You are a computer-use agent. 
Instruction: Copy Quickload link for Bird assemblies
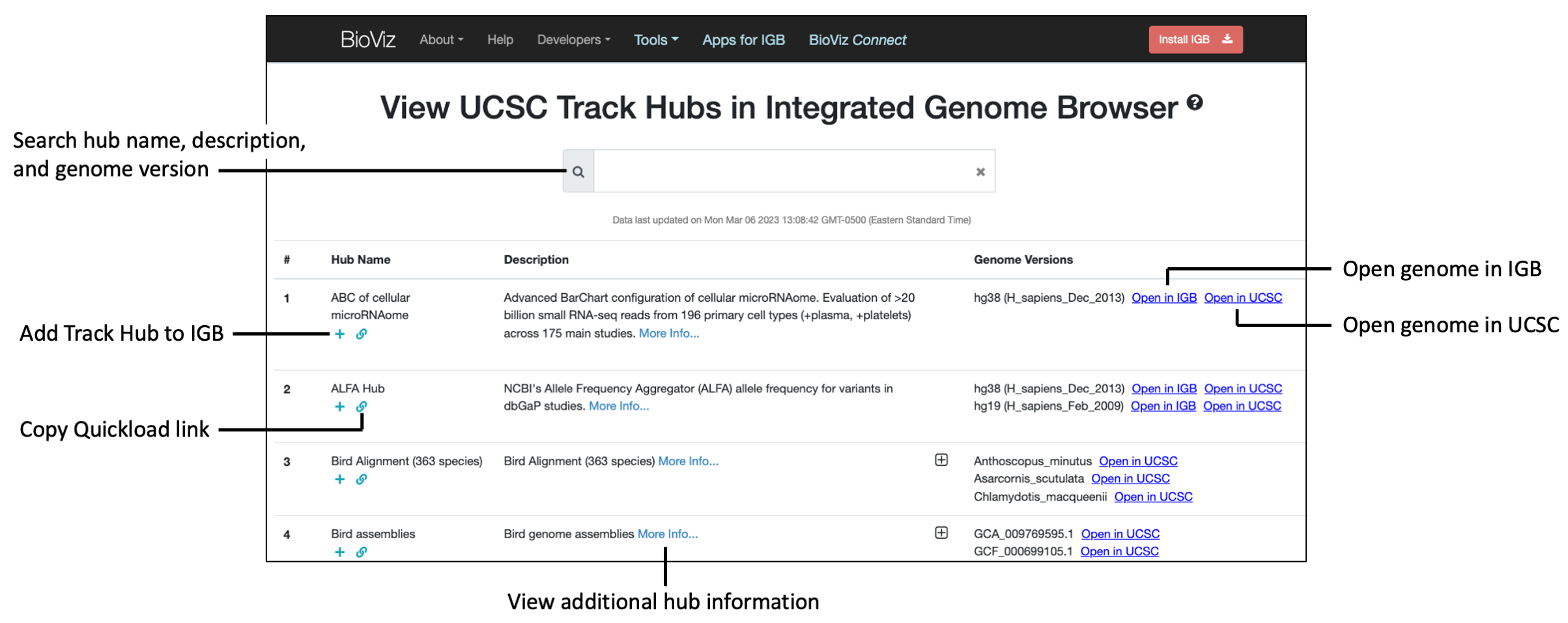pos(361,552)
